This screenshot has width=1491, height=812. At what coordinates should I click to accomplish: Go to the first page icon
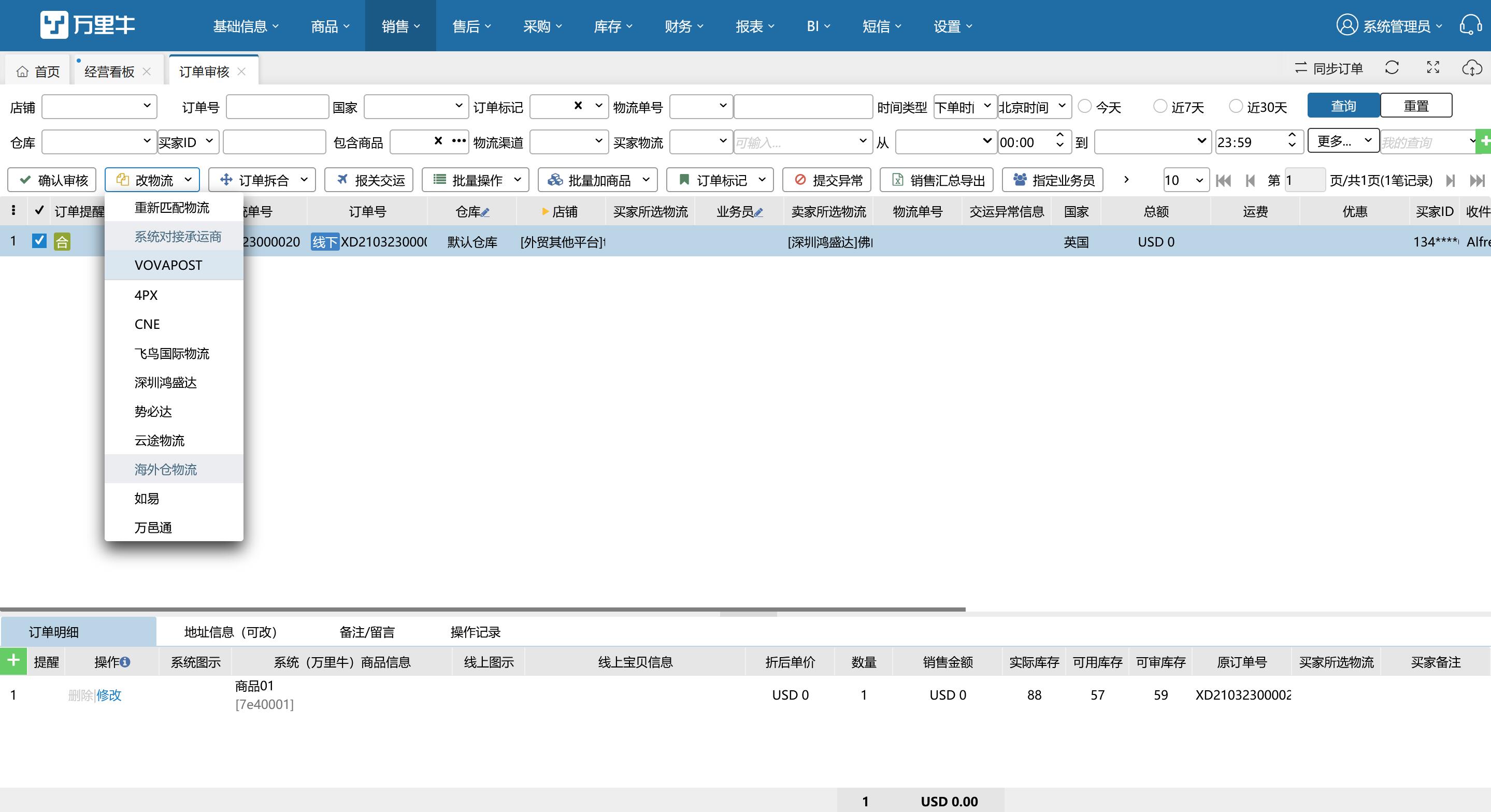(x=1224, y=181)
